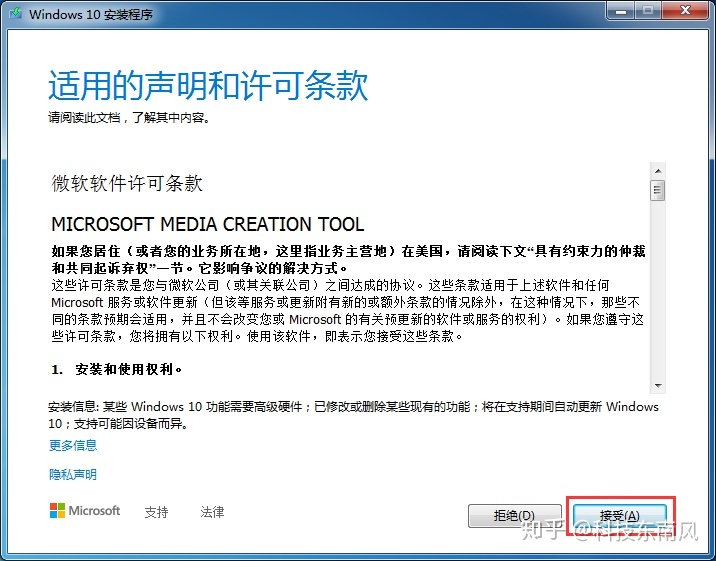The width and height of the screenshot is (716, 561).
Task: Open the 隐私声明 privacy link
Action: pos(73,475)
